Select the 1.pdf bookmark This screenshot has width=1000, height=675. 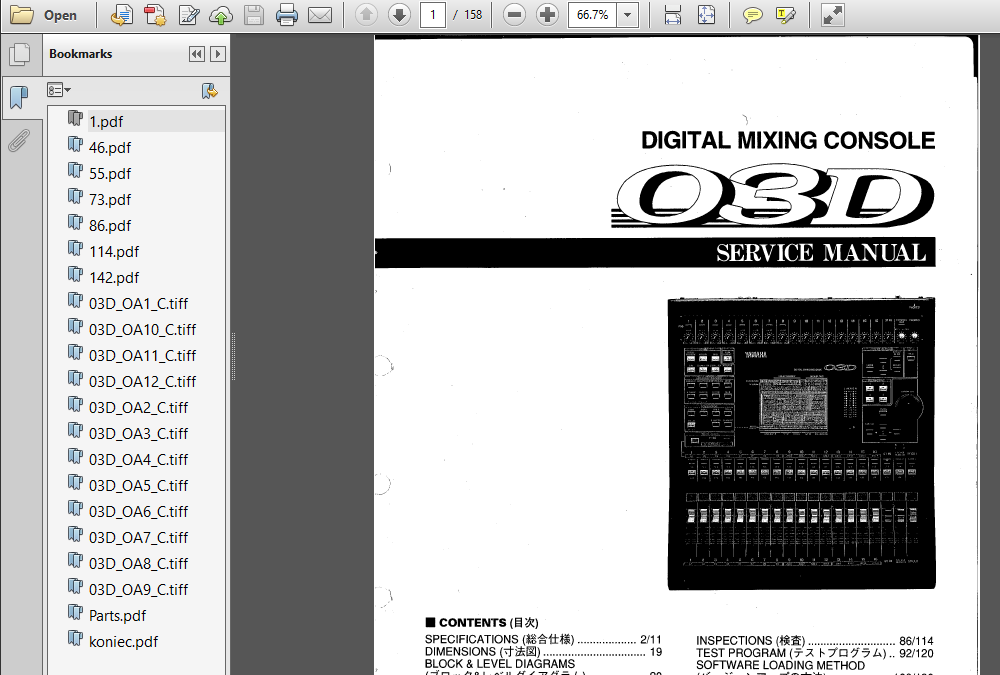tap(106, 121)
